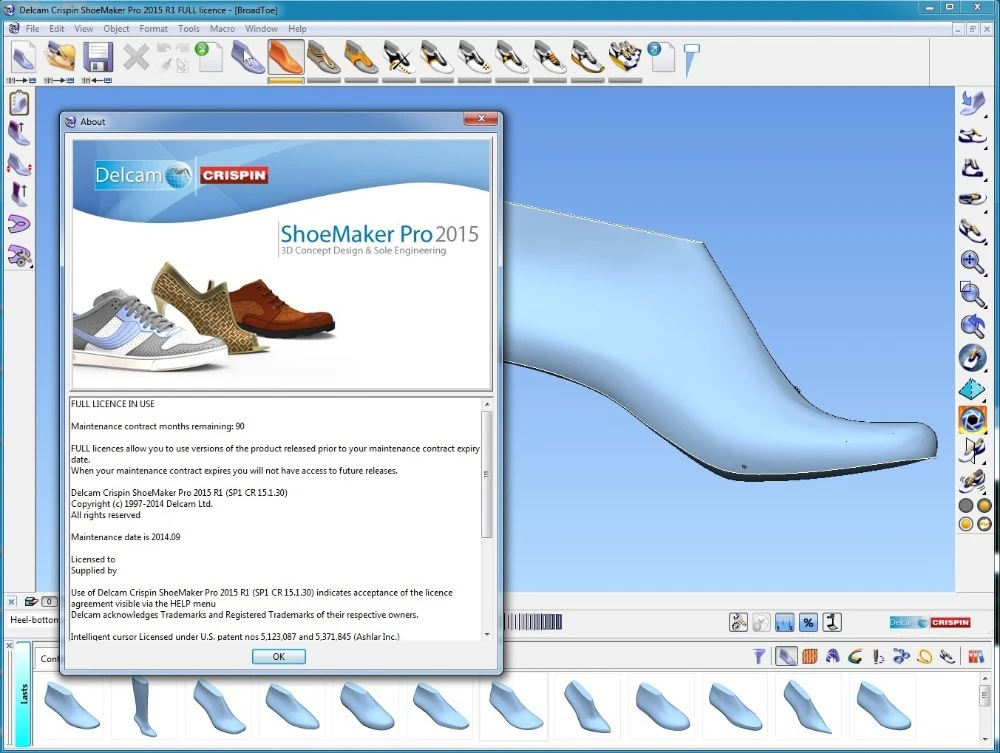Click the shoe section plane icon
The height and width of the screenshot is (753, 1000).
pos(972,451)
